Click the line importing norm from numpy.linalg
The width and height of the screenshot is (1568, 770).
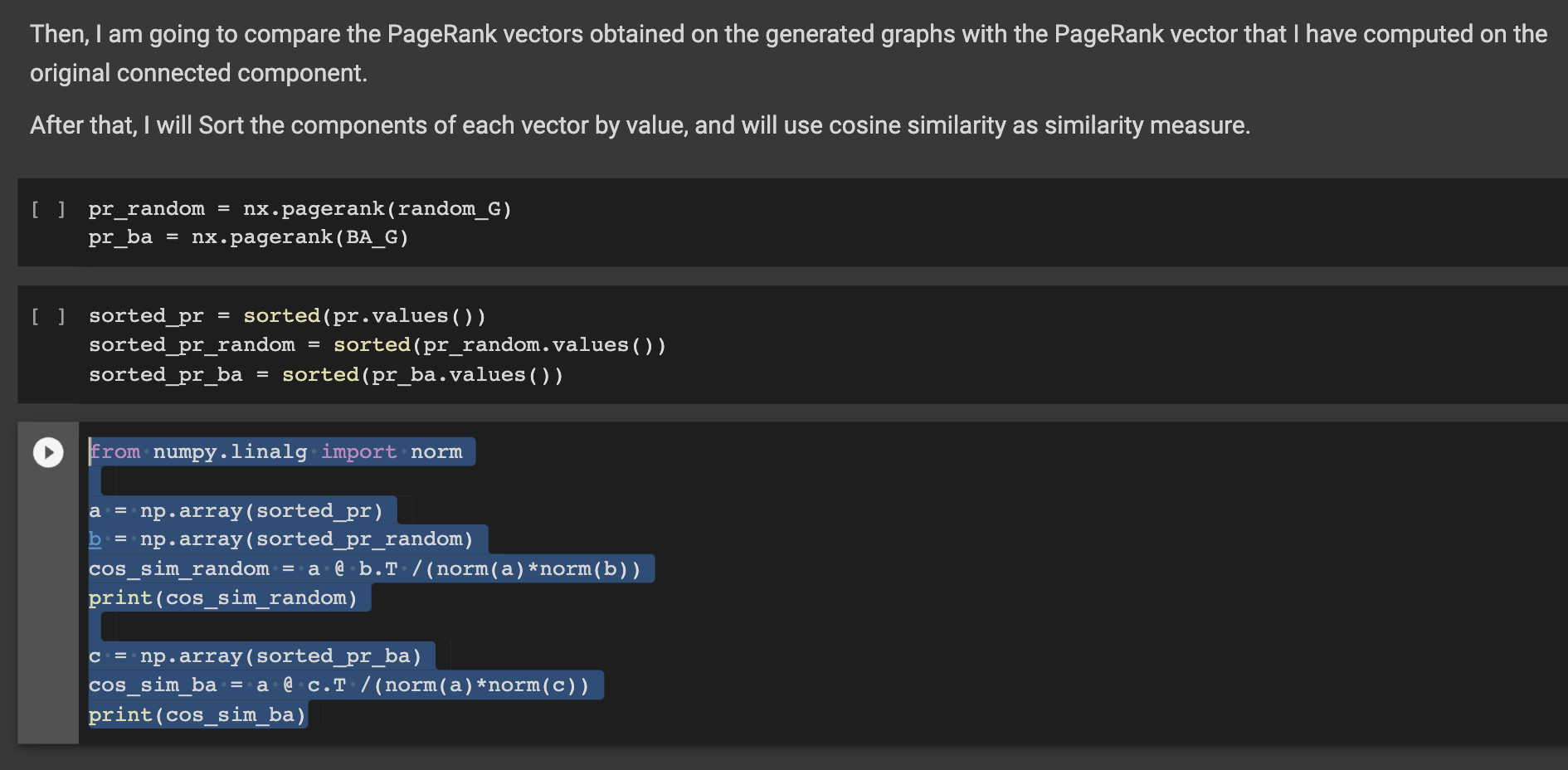(x=281, y=451)
